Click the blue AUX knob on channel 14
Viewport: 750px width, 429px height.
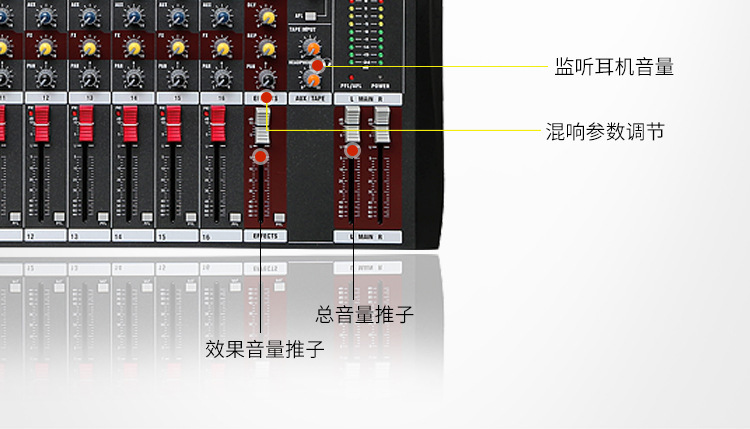(x=134, y=17)
